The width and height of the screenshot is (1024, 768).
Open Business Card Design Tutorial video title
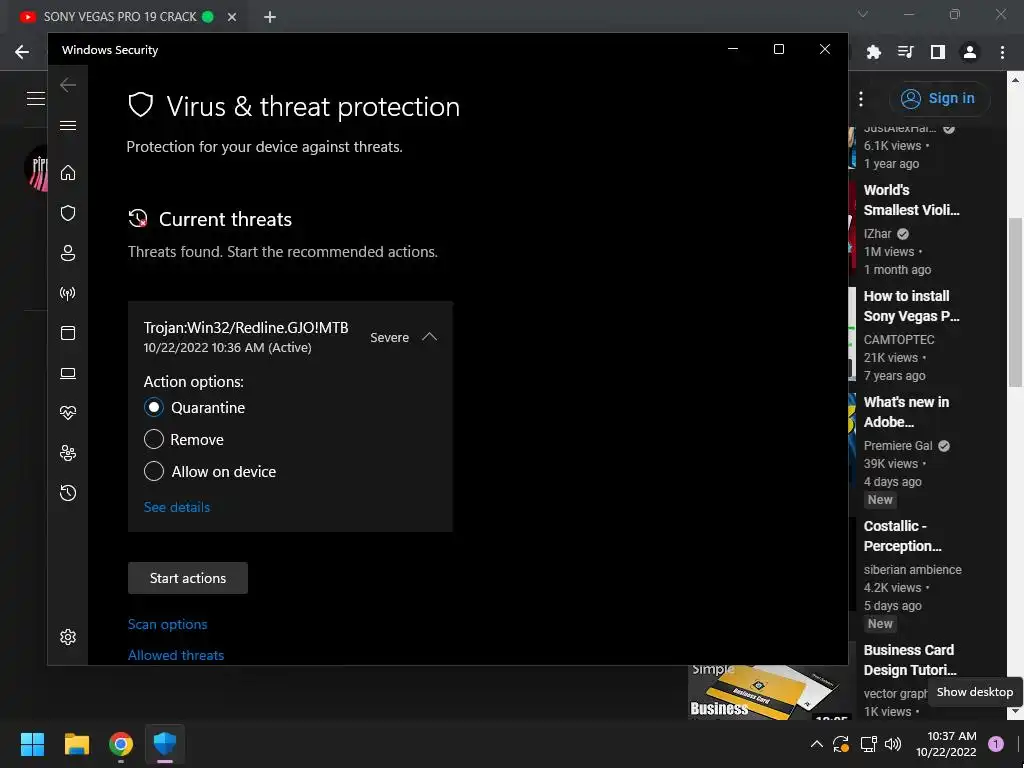click(x=910, y=660)
